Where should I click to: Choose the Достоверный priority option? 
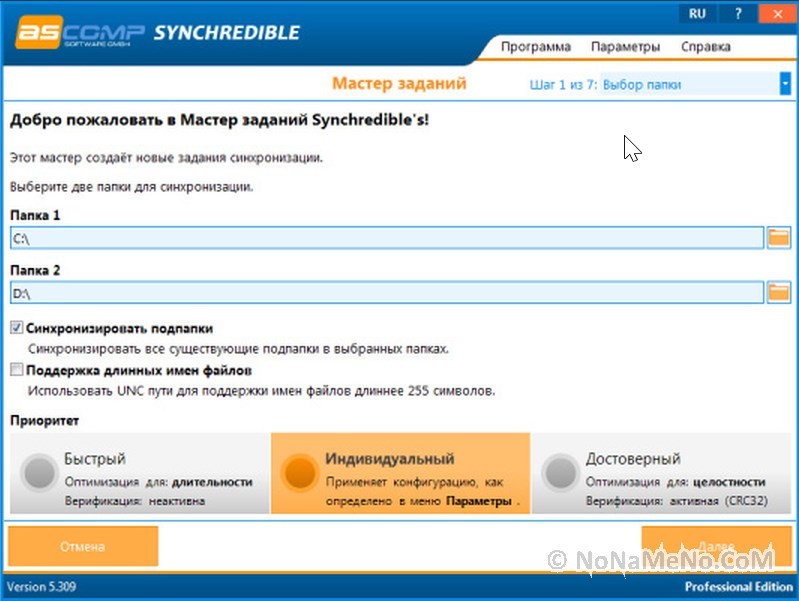coord(661,473)
